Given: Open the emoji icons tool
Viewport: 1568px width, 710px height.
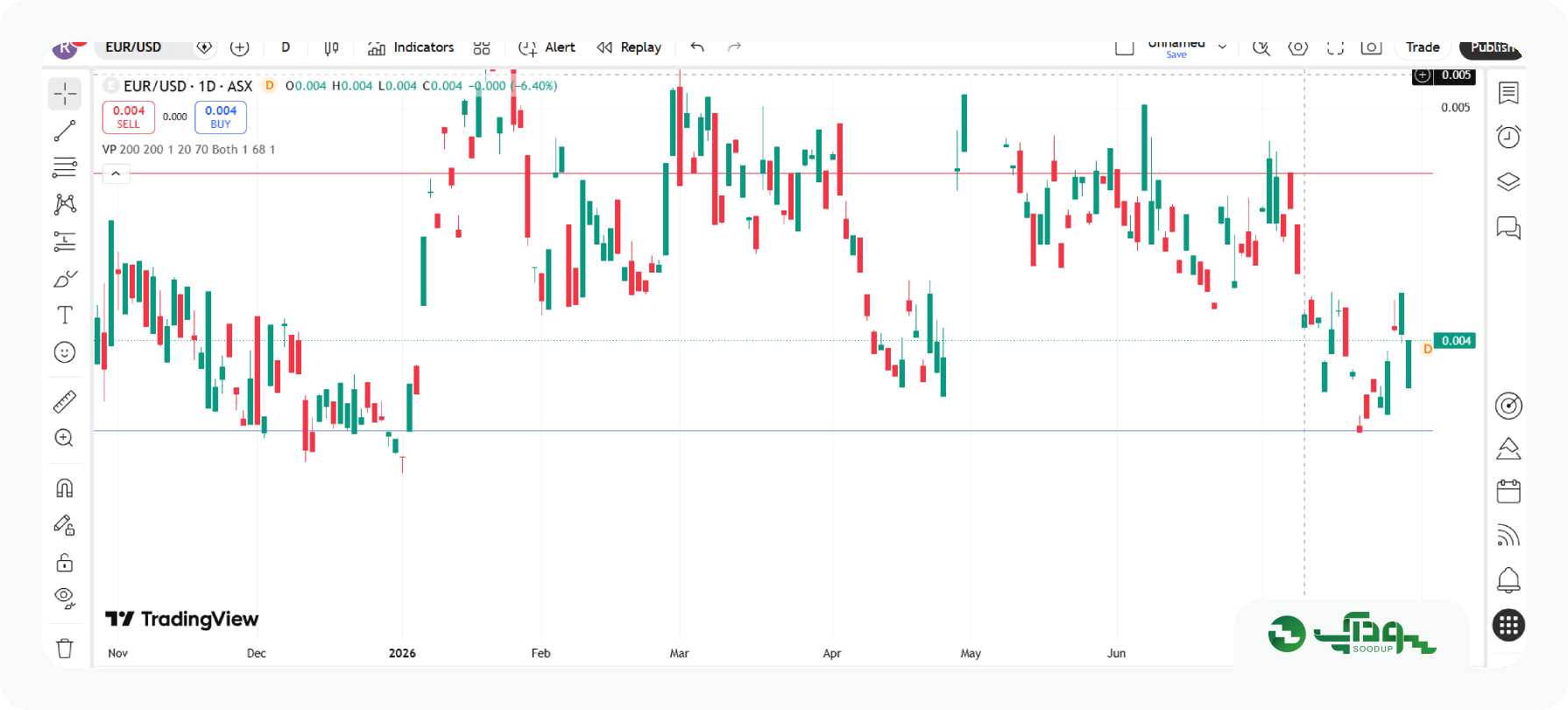Looking at the screenshot, I should tap(65, 352).
